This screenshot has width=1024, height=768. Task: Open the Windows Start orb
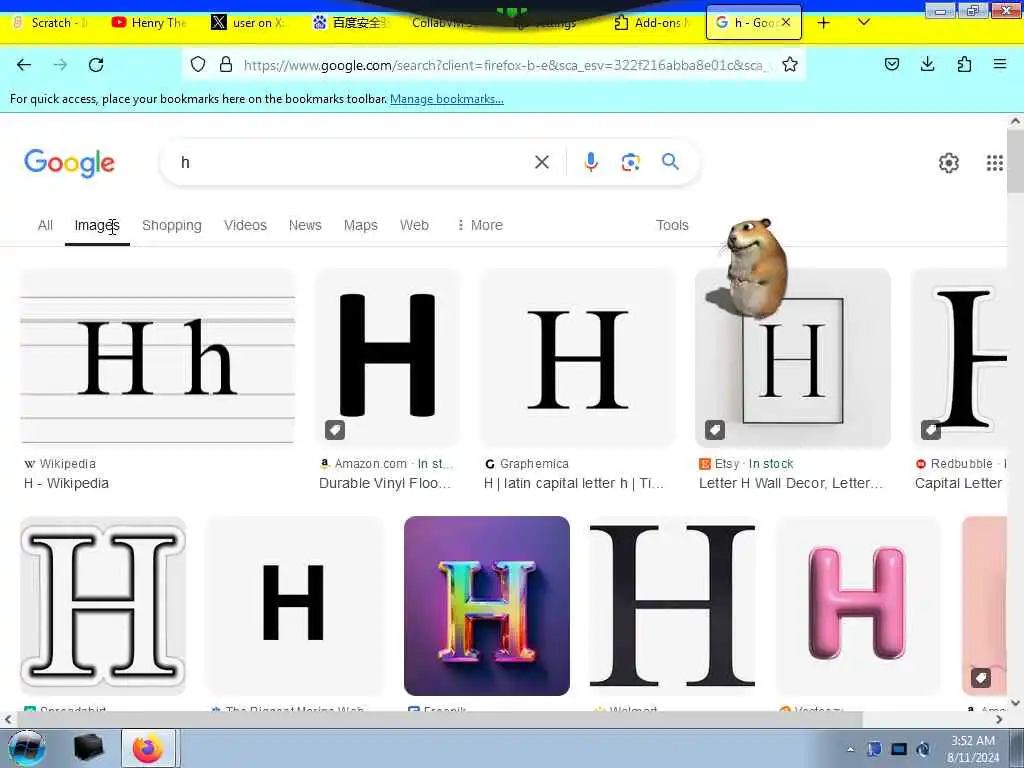[x=26, y=748]
